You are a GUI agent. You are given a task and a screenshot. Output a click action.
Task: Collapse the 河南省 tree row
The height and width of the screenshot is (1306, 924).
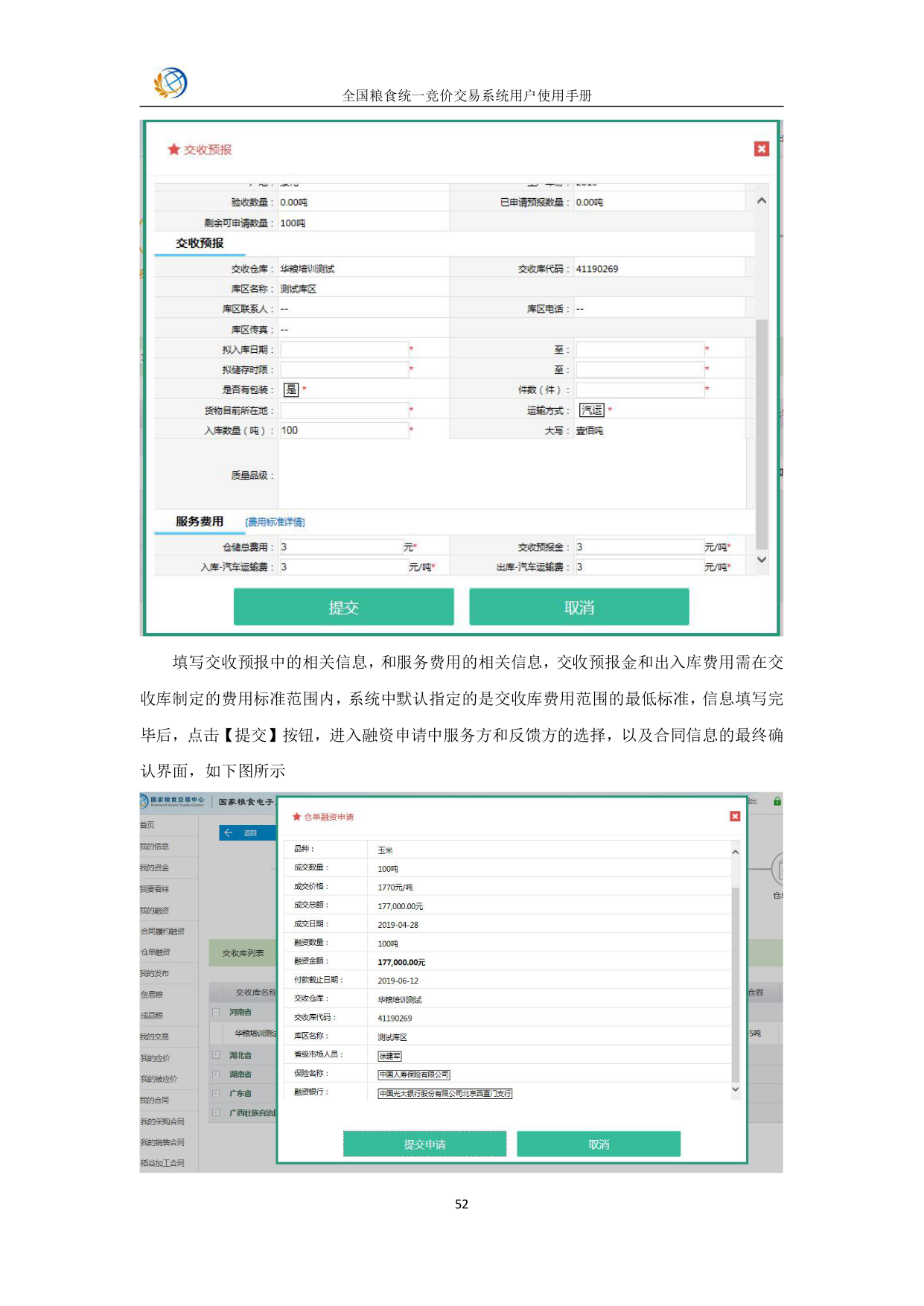tap(216, 1012)
